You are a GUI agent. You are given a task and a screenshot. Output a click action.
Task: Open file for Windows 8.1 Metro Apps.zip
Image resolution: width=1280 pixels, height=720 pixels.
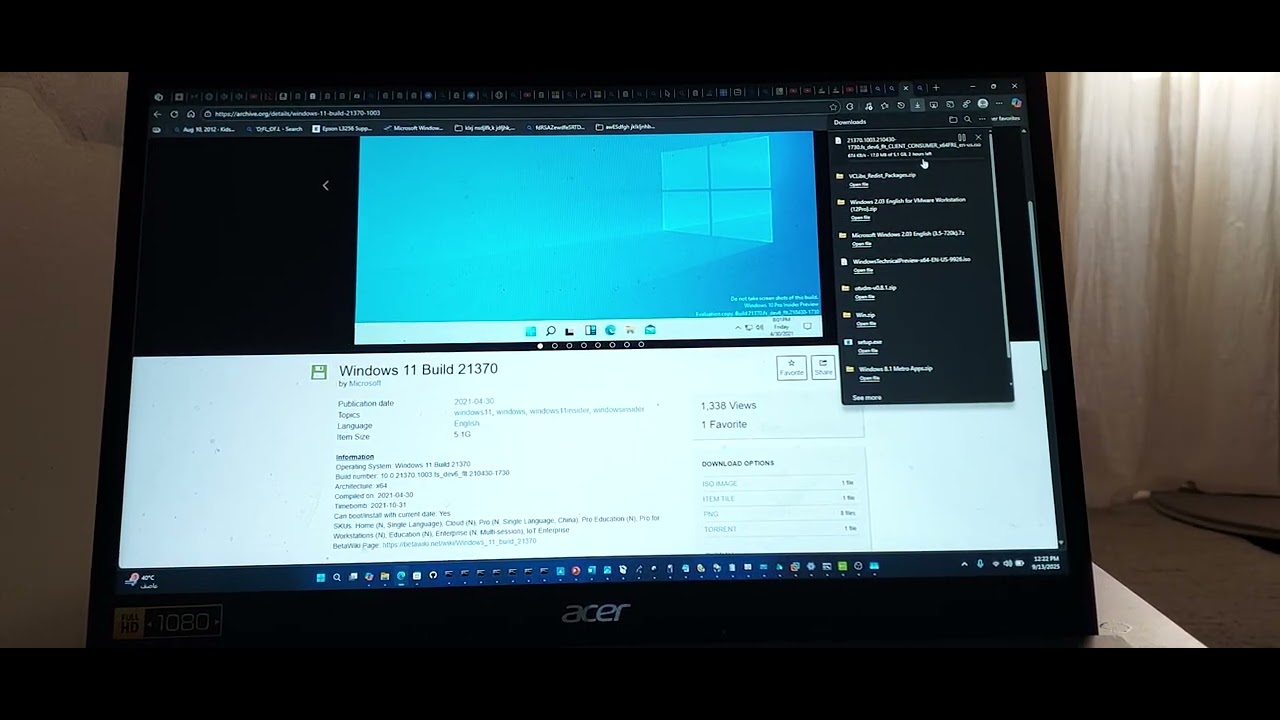870,378
